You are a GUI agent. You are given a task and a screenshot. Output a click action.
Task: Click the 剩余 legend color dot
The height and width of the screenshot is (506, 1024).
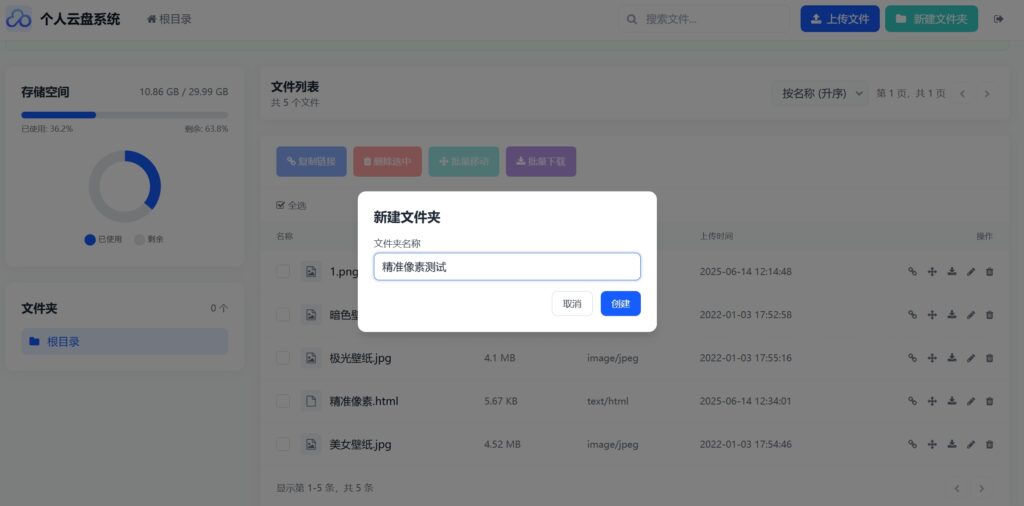coord(139,240)
